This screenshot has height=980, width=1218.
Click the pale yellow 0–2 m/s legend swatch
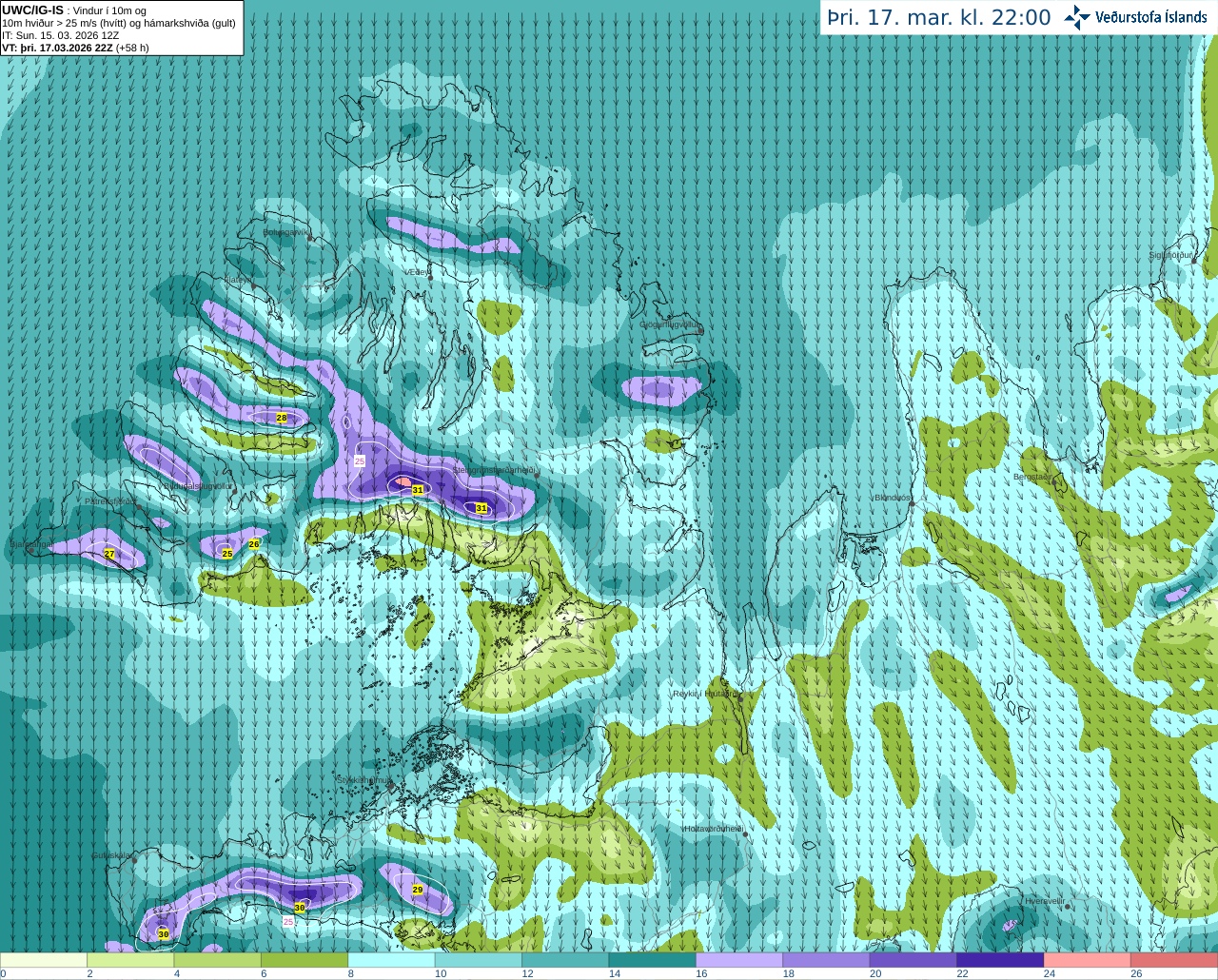[44, 960]
